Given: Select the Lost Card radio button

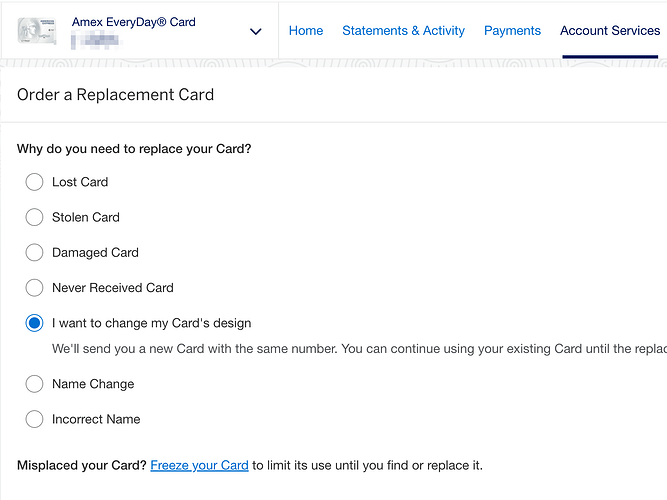Looking at the screenshot, I should tap(35, 182).
